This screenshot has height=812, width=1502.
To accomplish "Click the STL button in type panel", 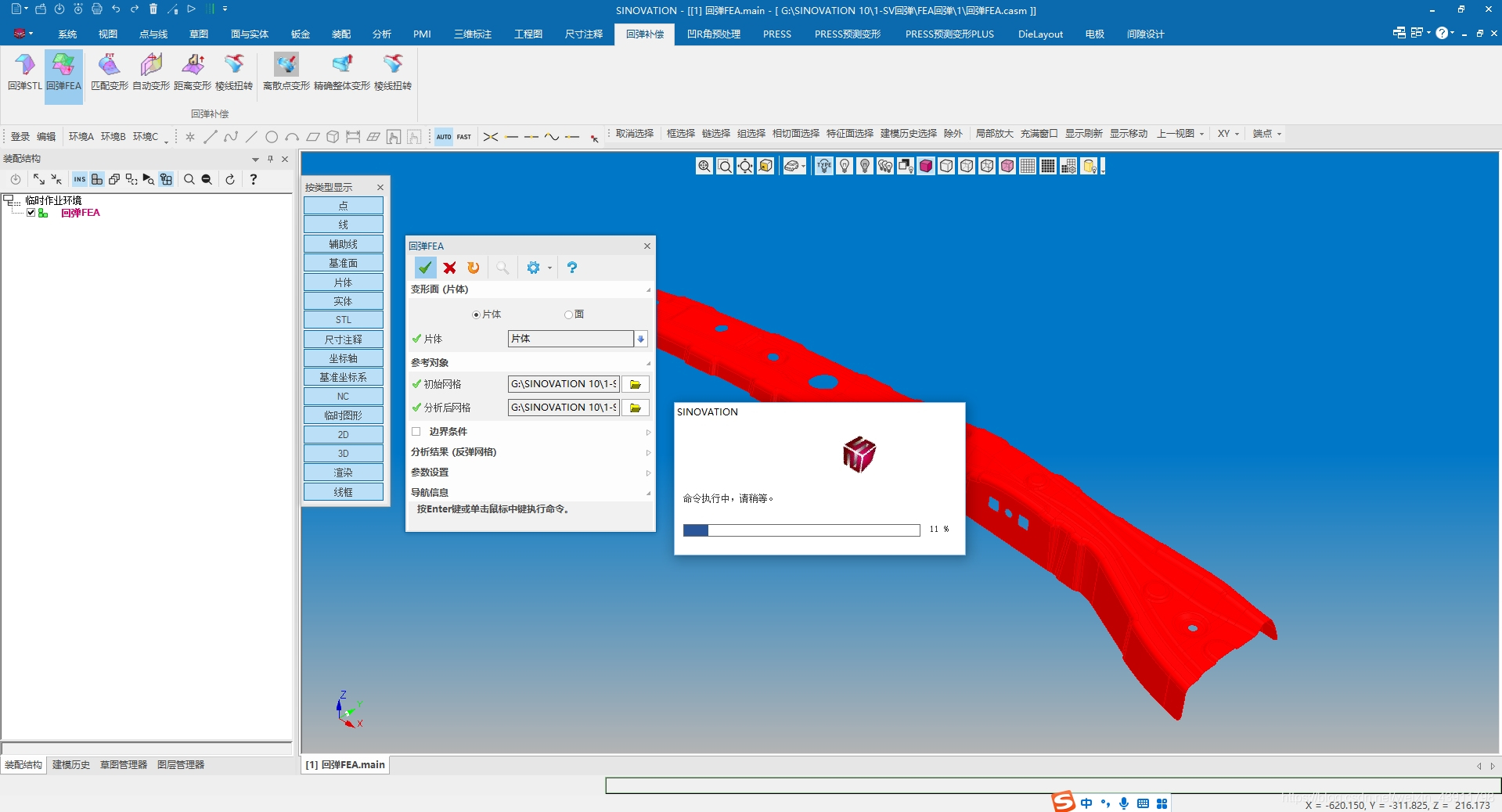I will [x=344, y=320].
